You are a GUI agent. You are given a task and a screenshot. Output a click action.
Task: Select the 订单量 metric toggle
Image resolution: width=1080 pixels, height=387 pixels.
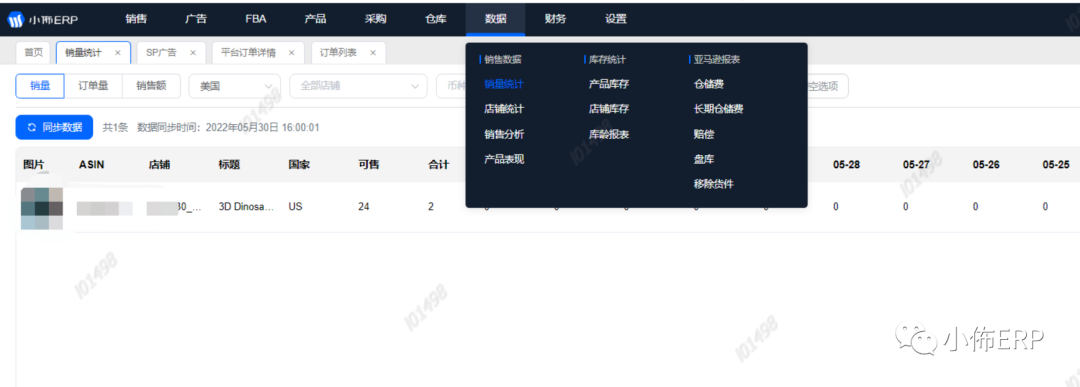point(93,86)
